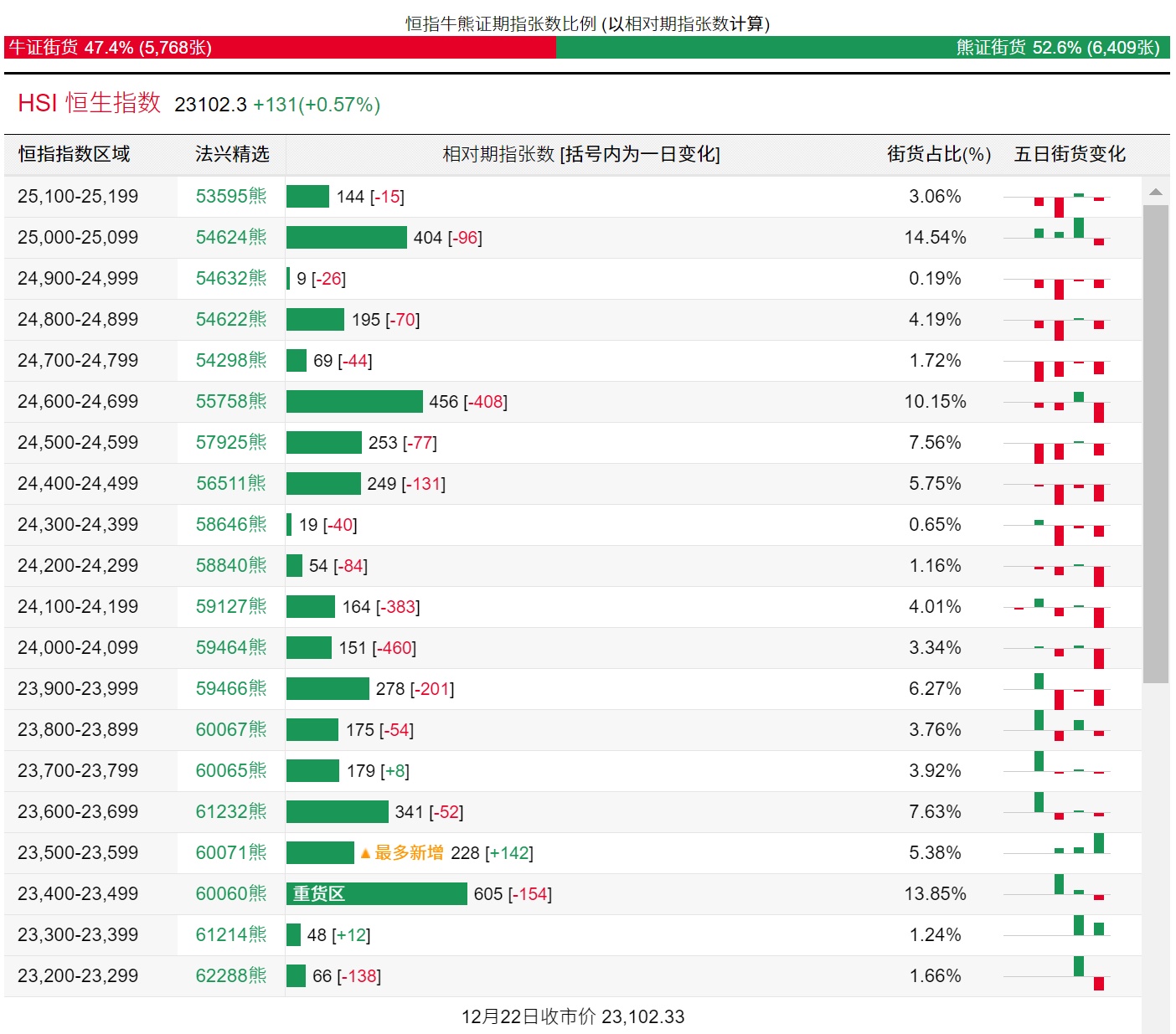1176x1034 pixels.
Task: Click the scrollbar up arrow
Action: click(x=1156, y=192)
